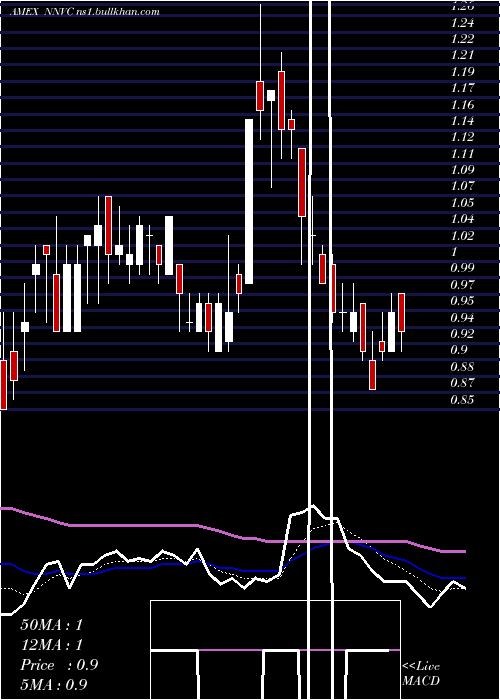The height and width of the screenshot is (700, 500).
Task: Click the 12MA : 1 label
Action: click(x=52, y=645)
